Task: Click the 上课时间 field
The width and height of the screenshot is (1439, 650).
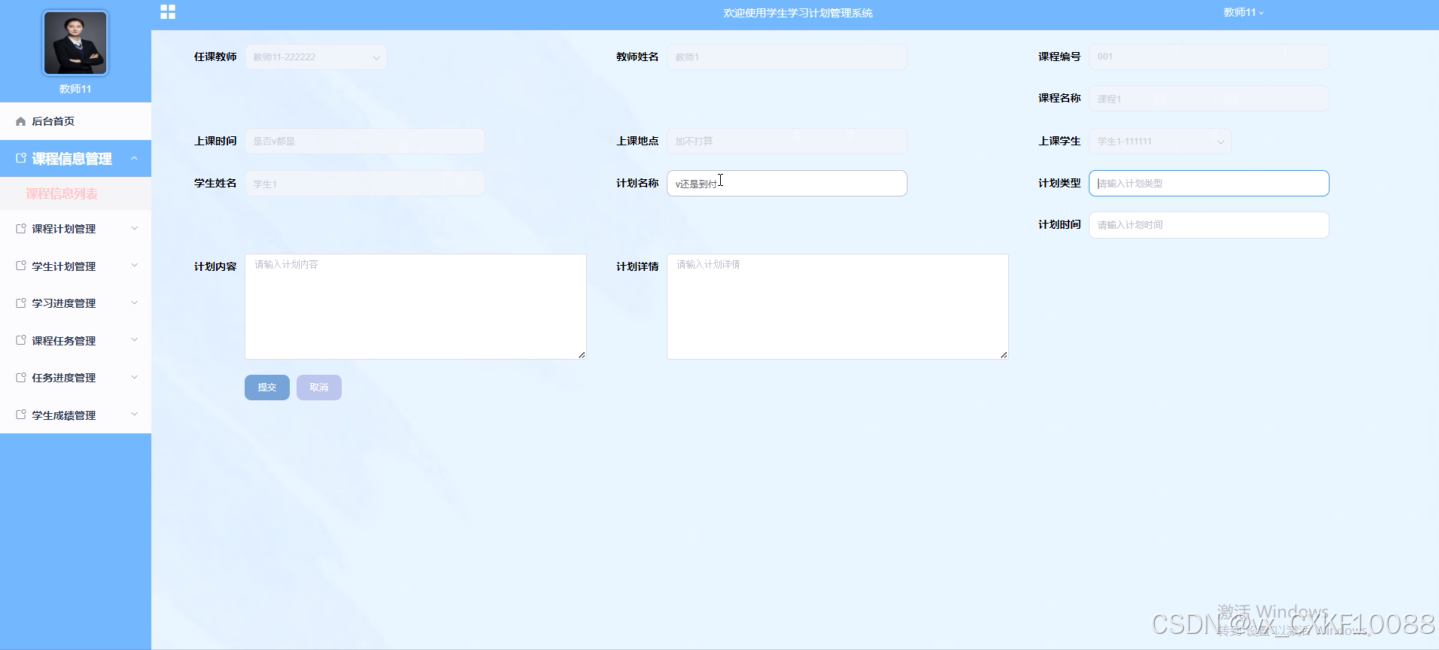Action: click(365, 141)
